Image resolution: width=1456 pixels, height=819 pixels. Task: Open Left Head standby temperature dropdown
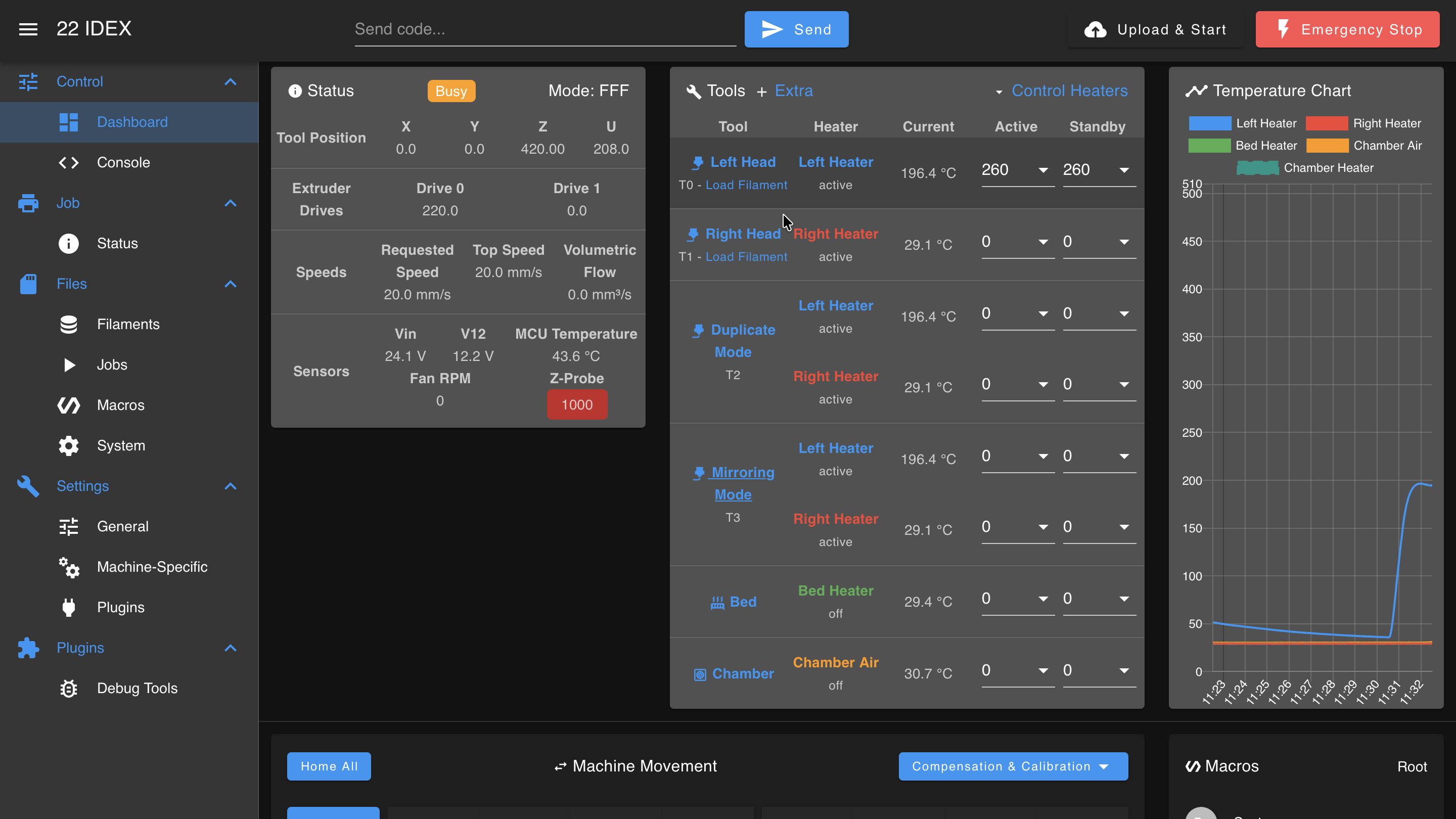tap(1124, 170)
